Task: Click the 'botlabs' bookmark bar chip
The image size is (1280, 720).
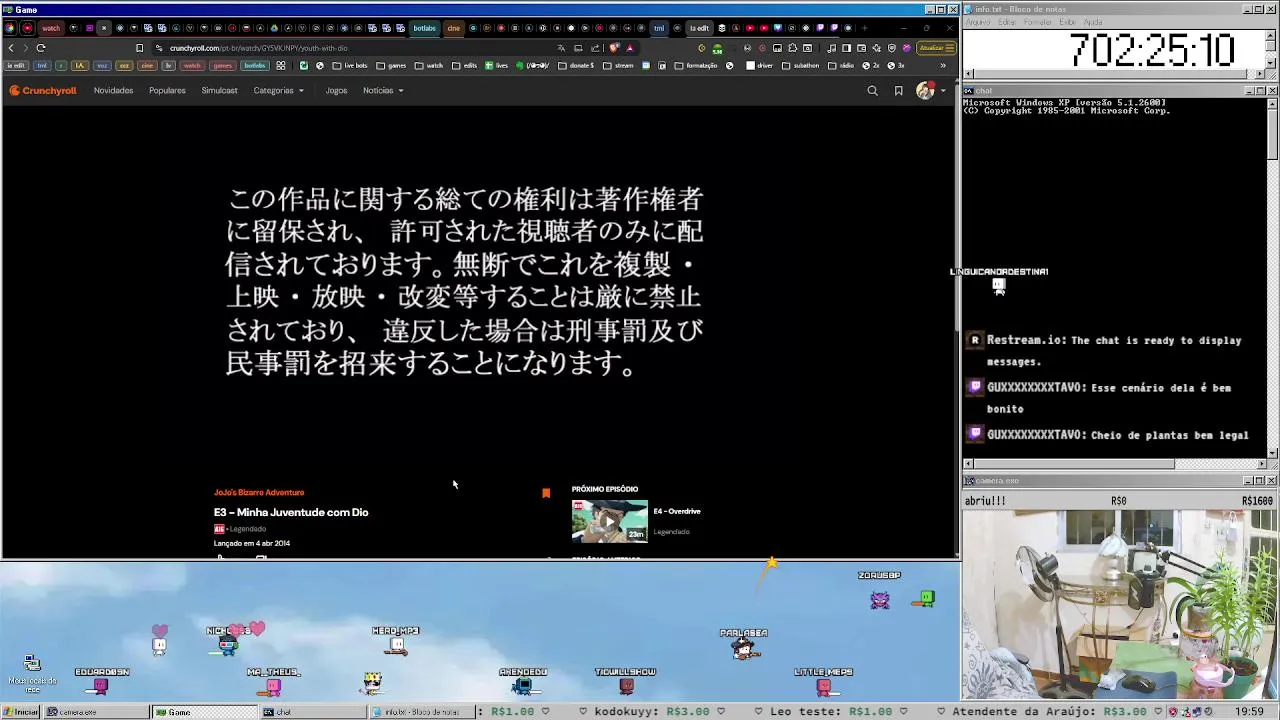Action: tap(255, 66)
